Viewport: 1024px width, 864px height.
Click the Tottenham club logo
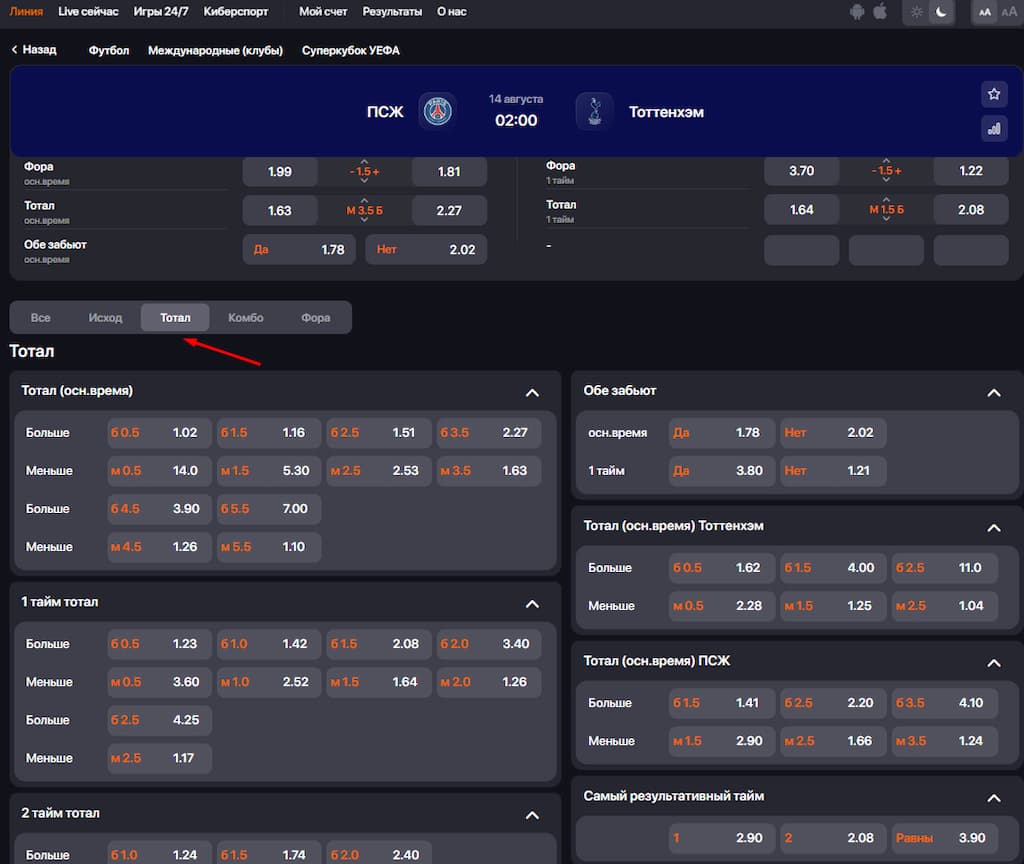coord(594,112)
